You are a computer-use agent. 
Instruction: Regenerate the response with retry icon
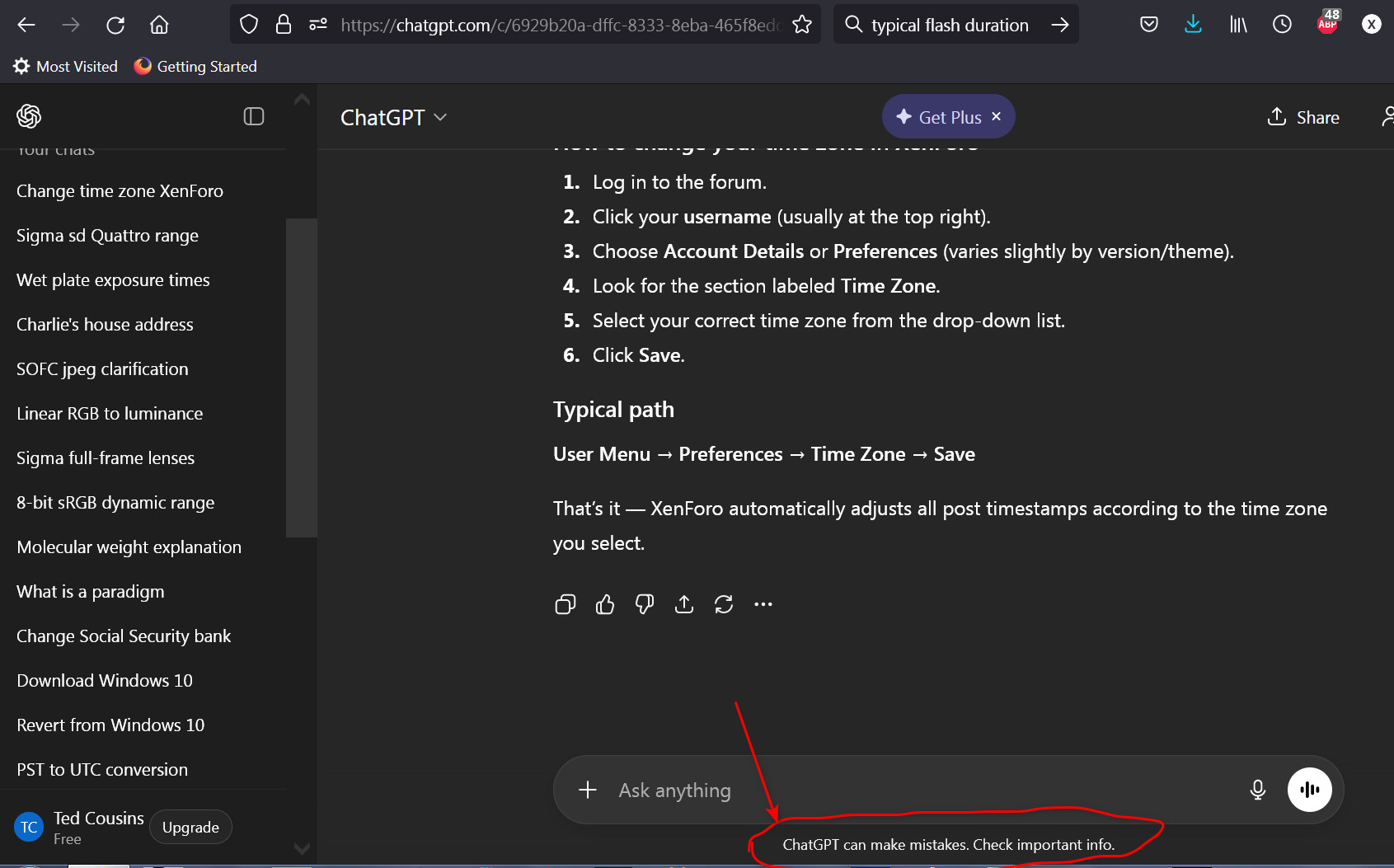(x=724, y=604)
